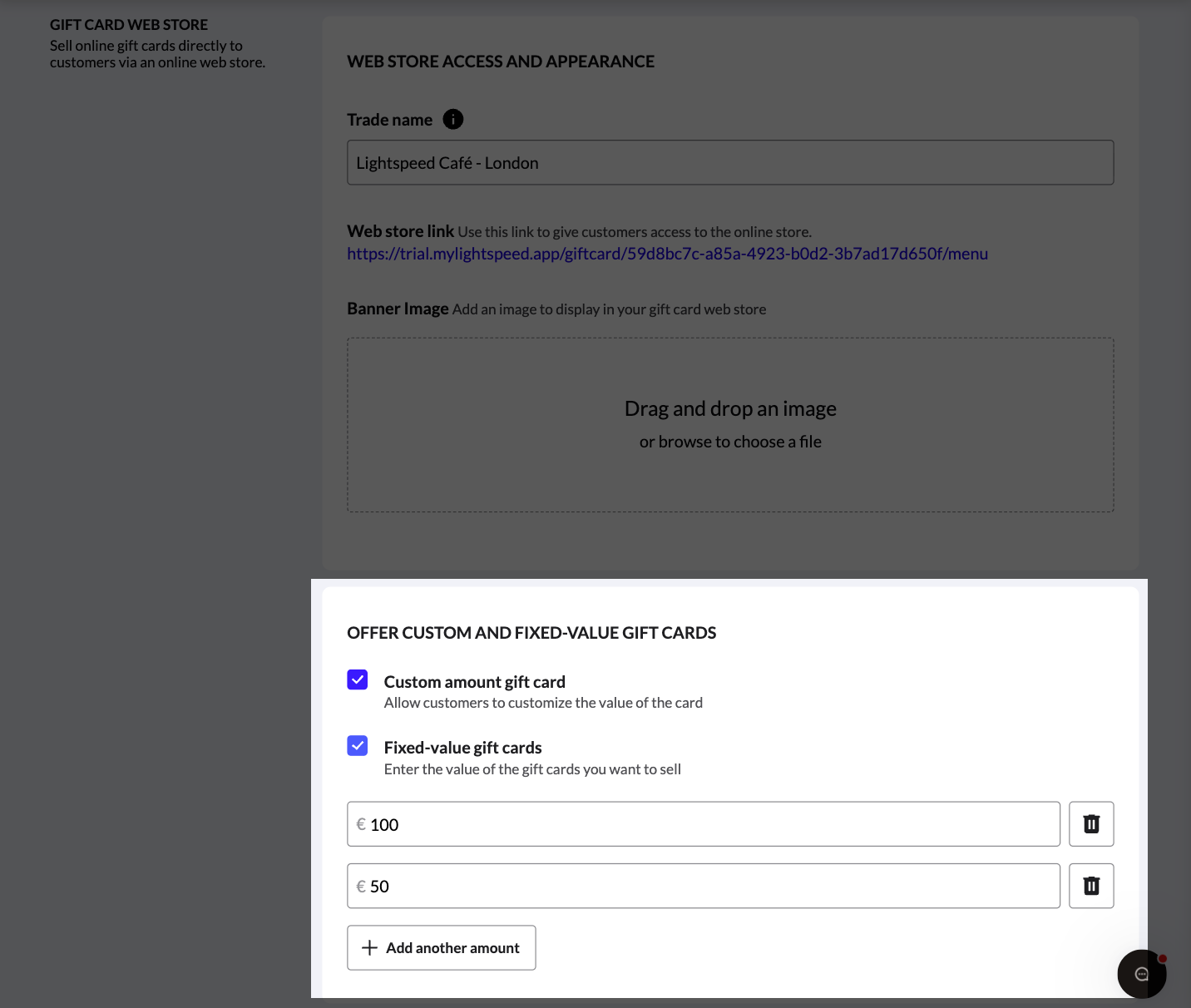Click the red notification dot on chat

1162,959
